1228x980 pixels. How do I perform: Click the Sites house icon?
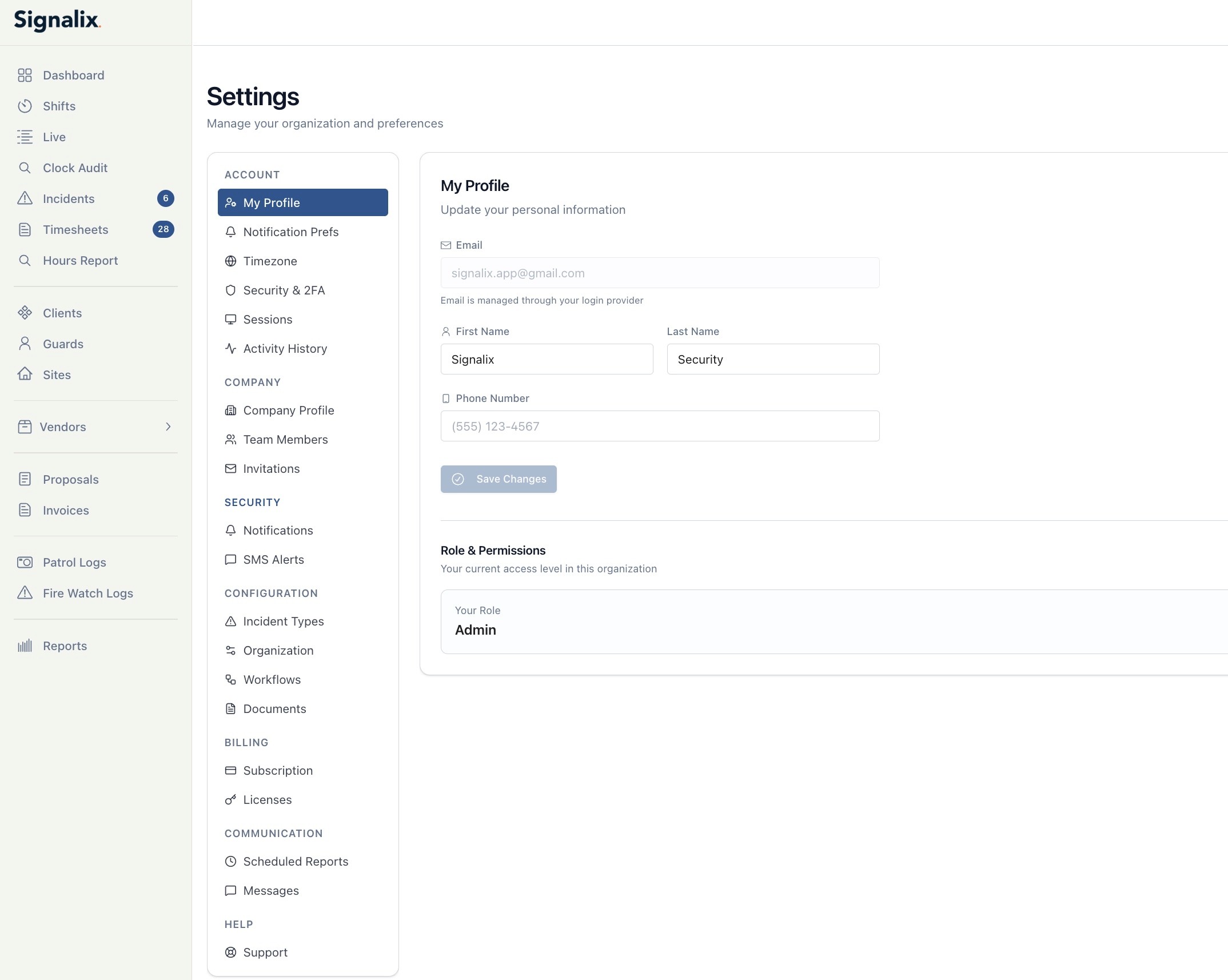point(25,375)
